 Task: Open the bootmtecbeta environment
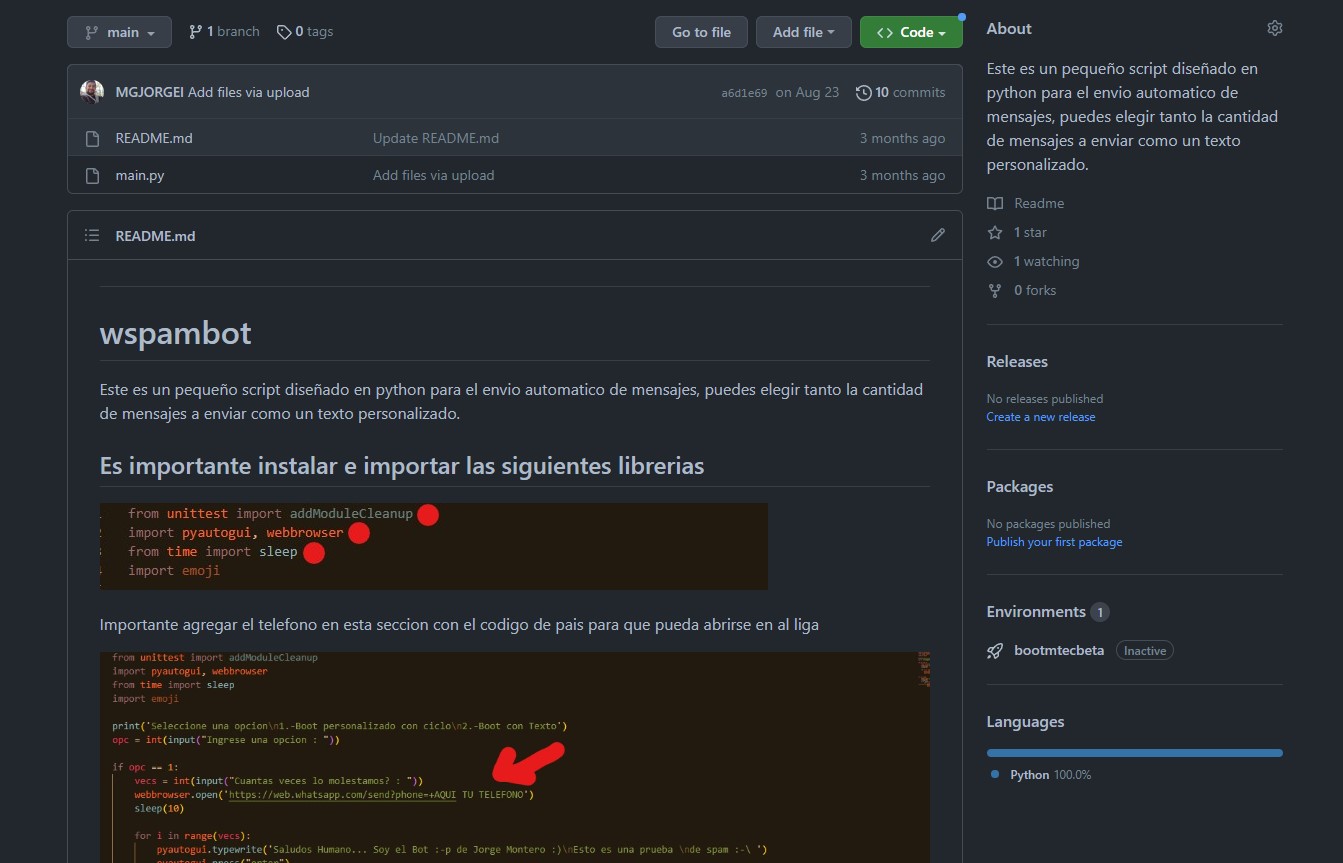(x=1059, y=650)
